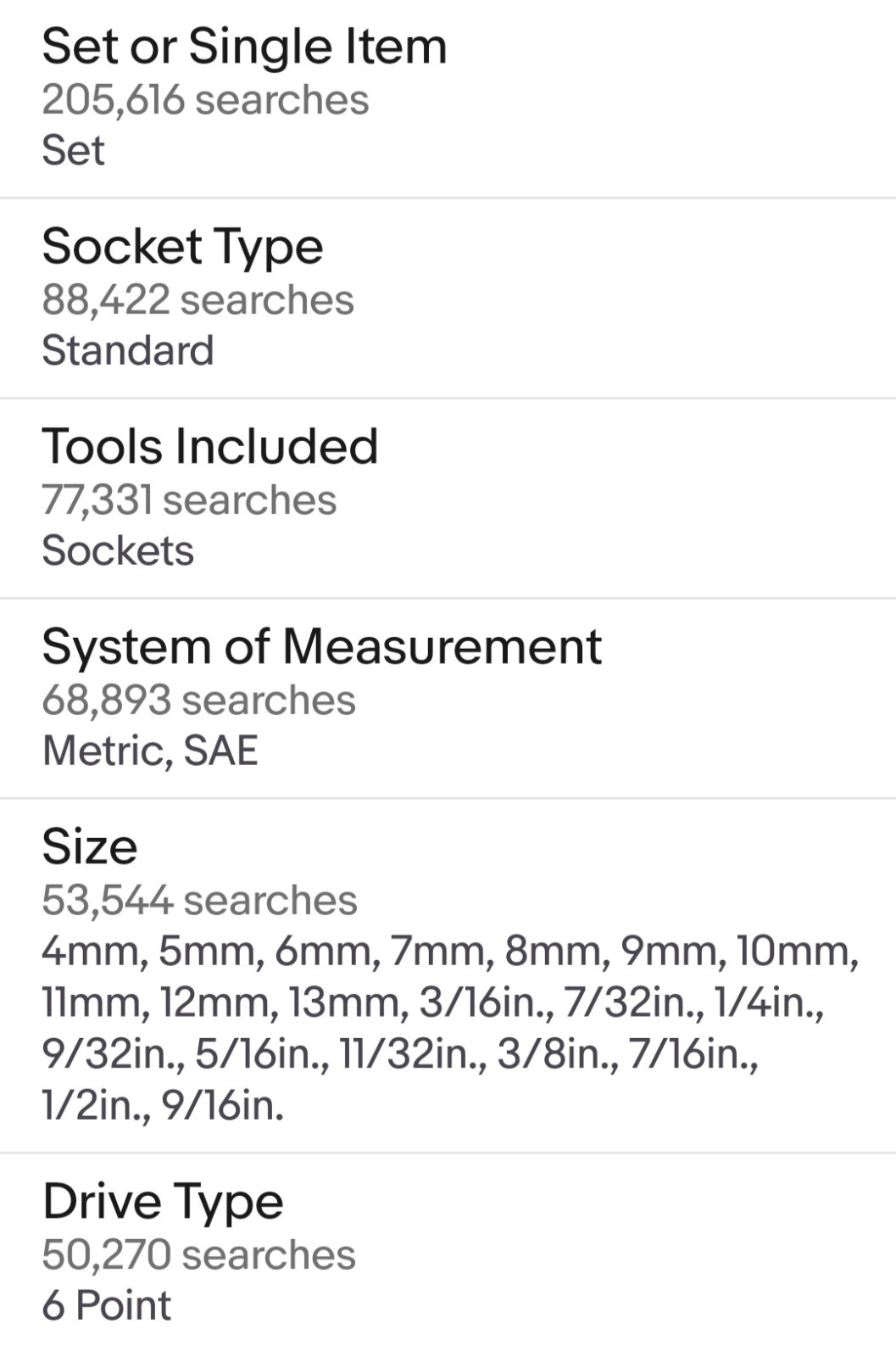Click the size line starting with 11mm
The image size is (896, 1357).
click(433, 1003)
